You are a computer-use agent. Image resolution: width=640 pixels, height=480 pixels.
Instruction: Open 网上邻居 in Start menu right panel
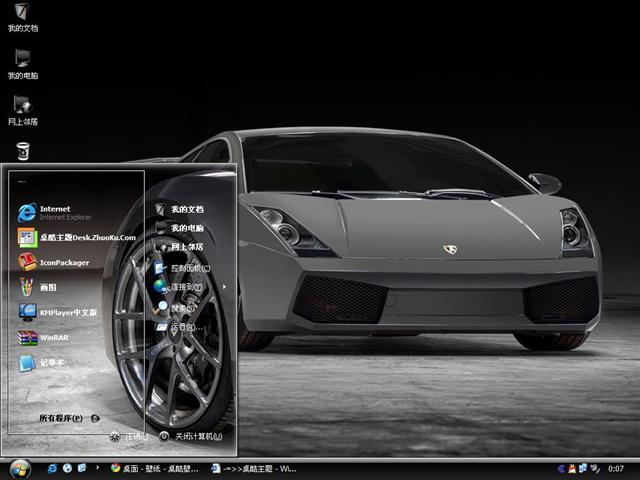(x=179, y=247)
